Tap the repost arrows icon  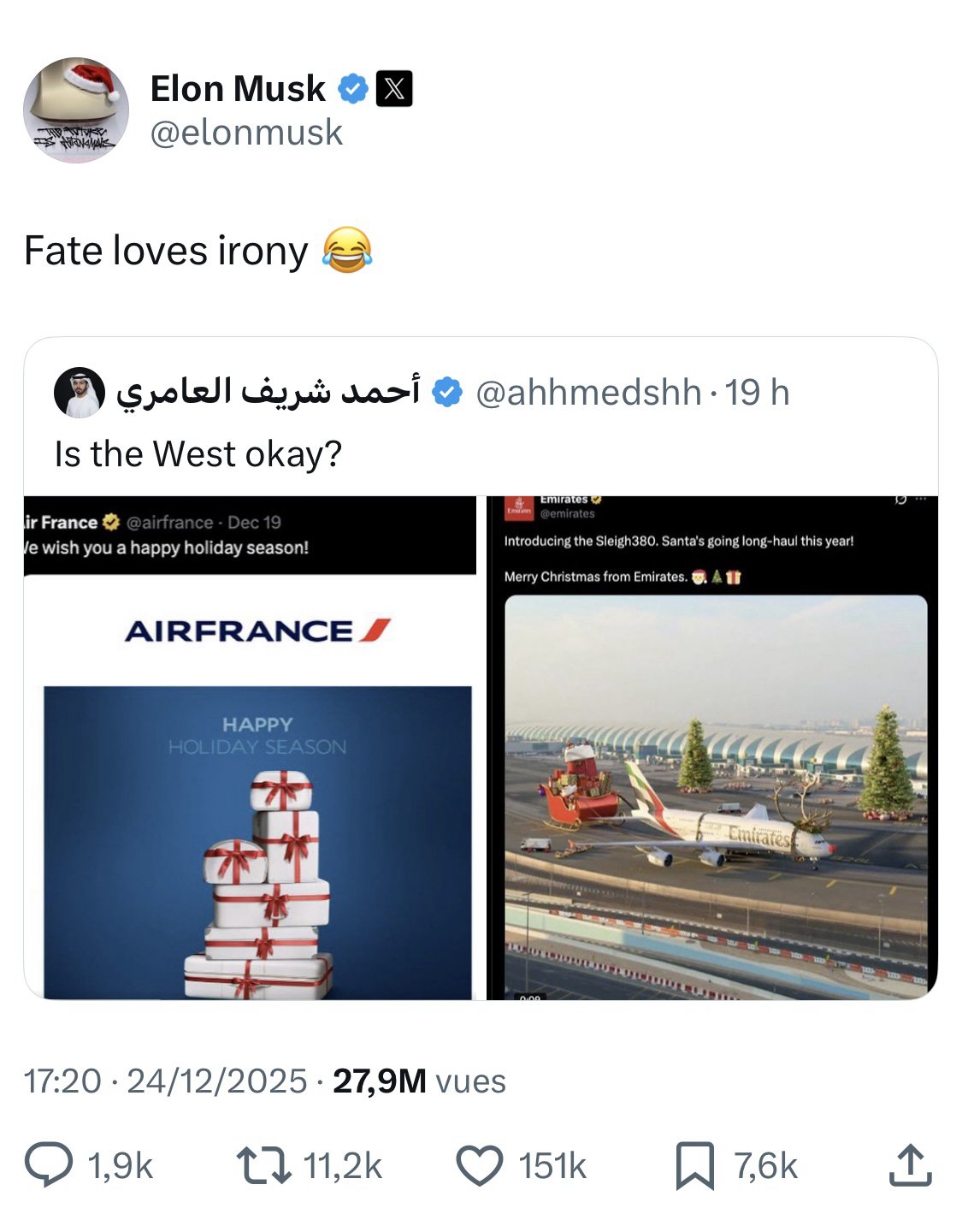pyautogui.click(x=263, y=1165)
